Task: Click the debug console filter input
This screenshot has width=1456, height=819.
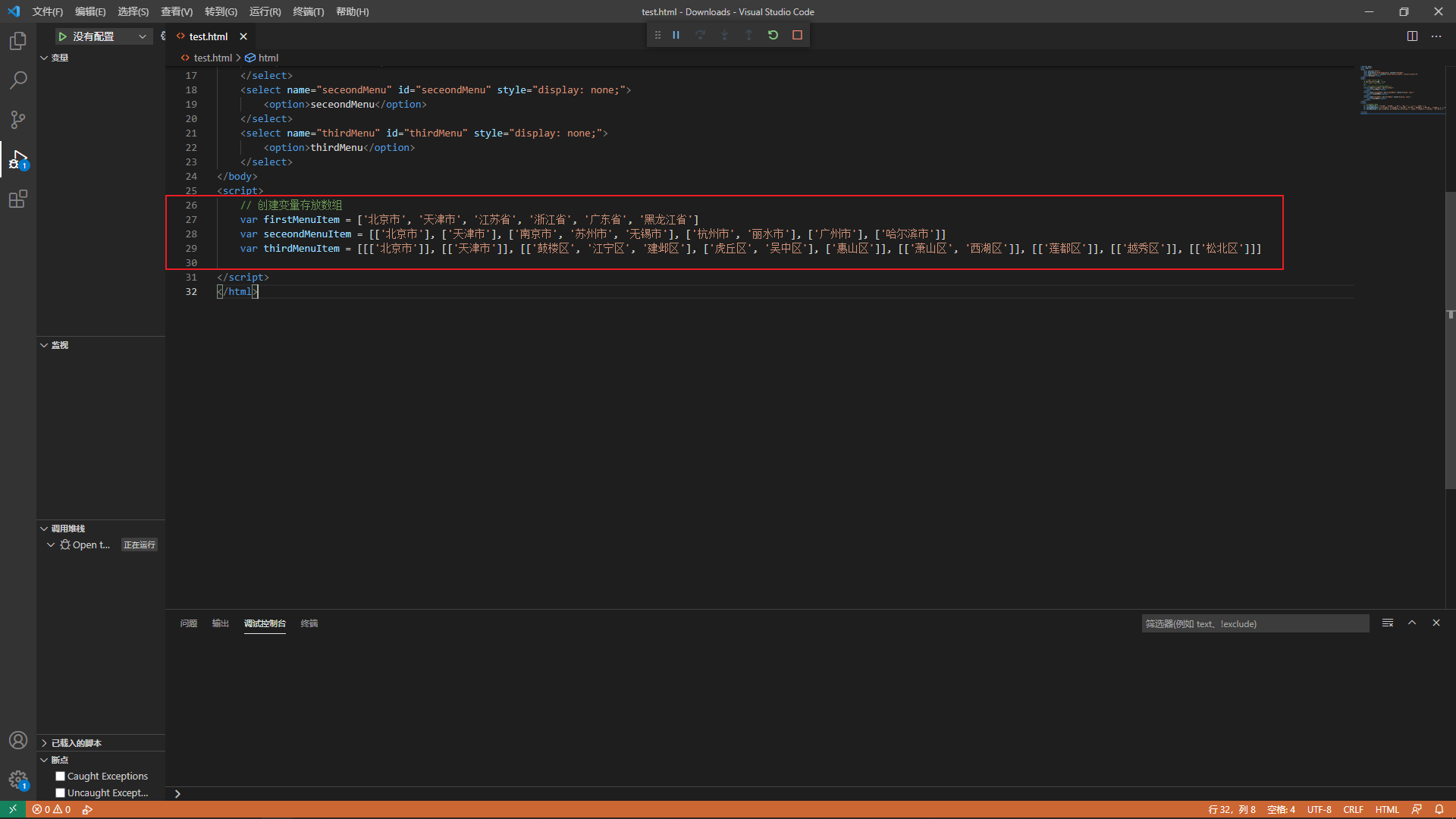Action: [x=1255, y=623]
